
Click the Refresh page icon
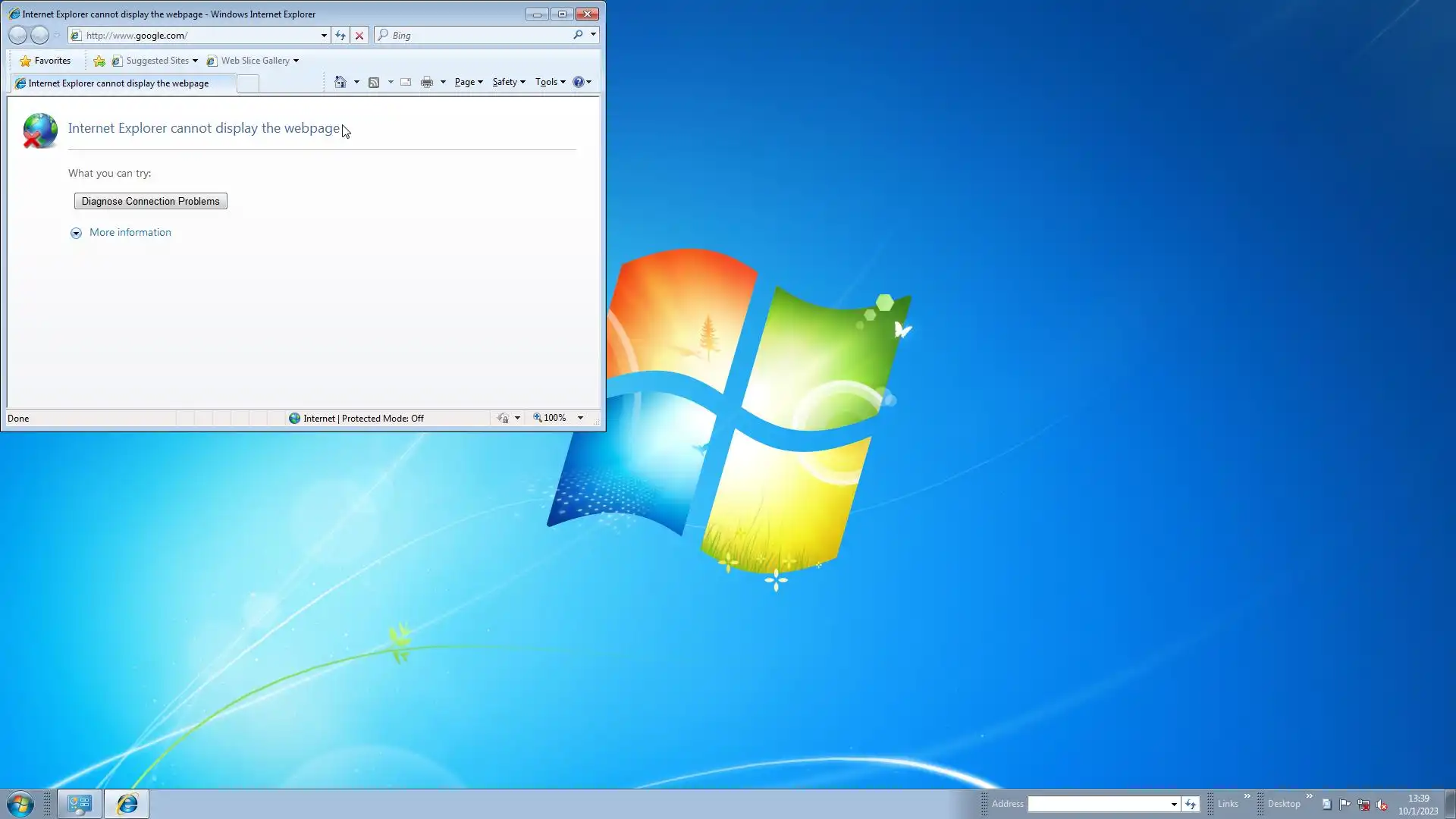pyautogui.click(x=340, y=36)
